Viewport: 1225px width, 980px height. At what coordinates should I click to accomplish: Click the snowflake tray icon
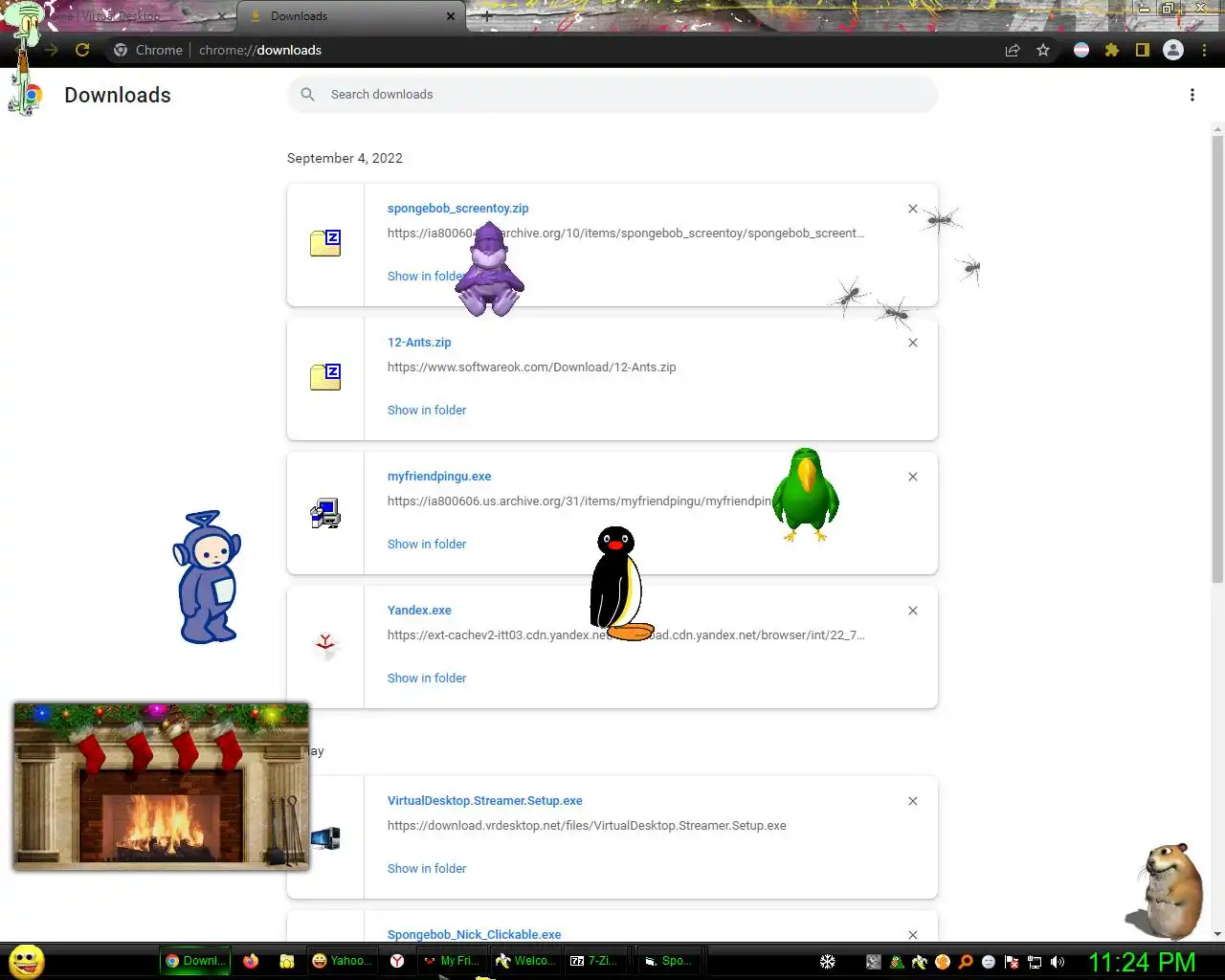click(828, 962)
